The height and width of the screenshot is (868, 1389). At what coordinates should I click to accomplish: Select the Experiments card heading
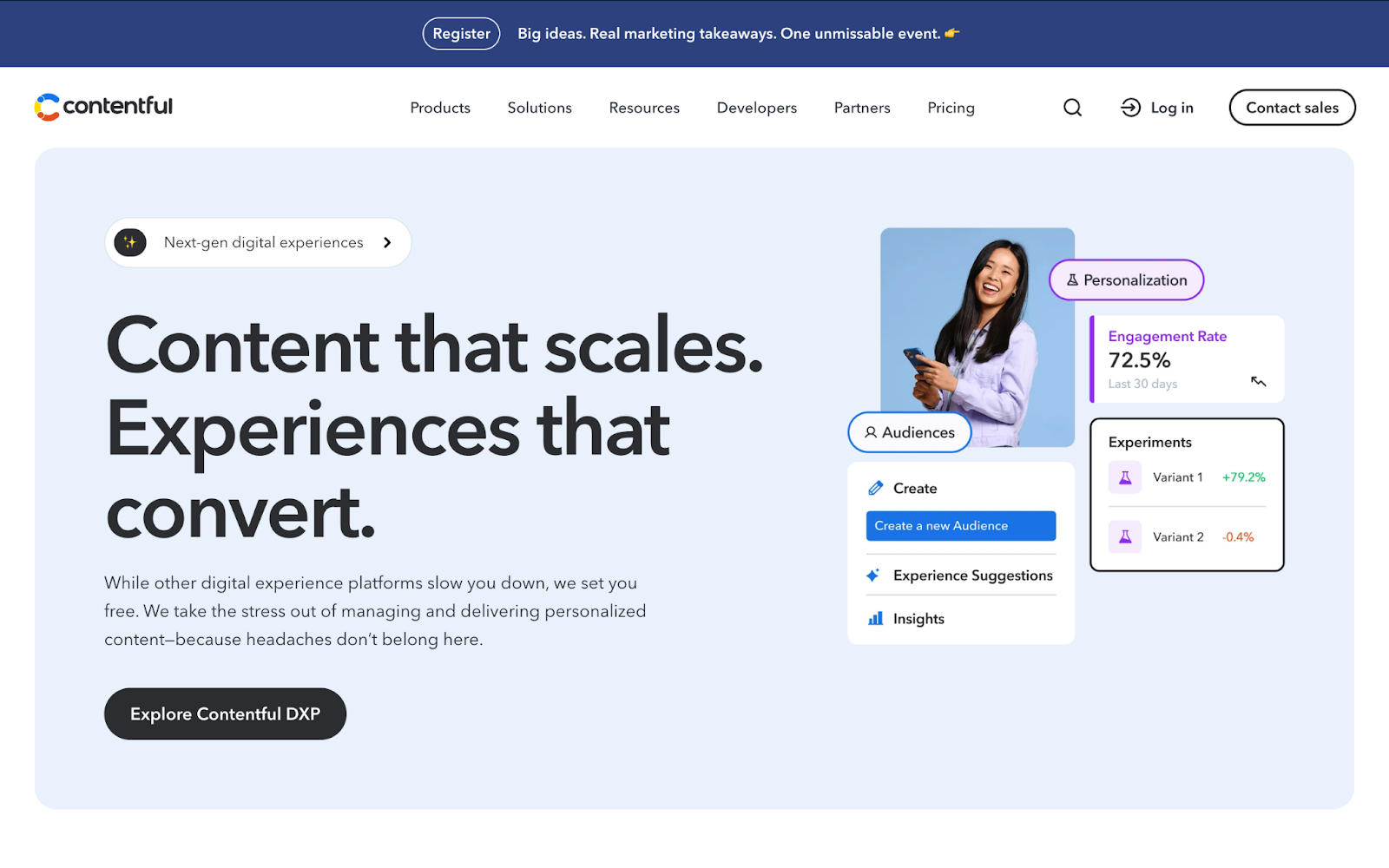point(1150,443)
